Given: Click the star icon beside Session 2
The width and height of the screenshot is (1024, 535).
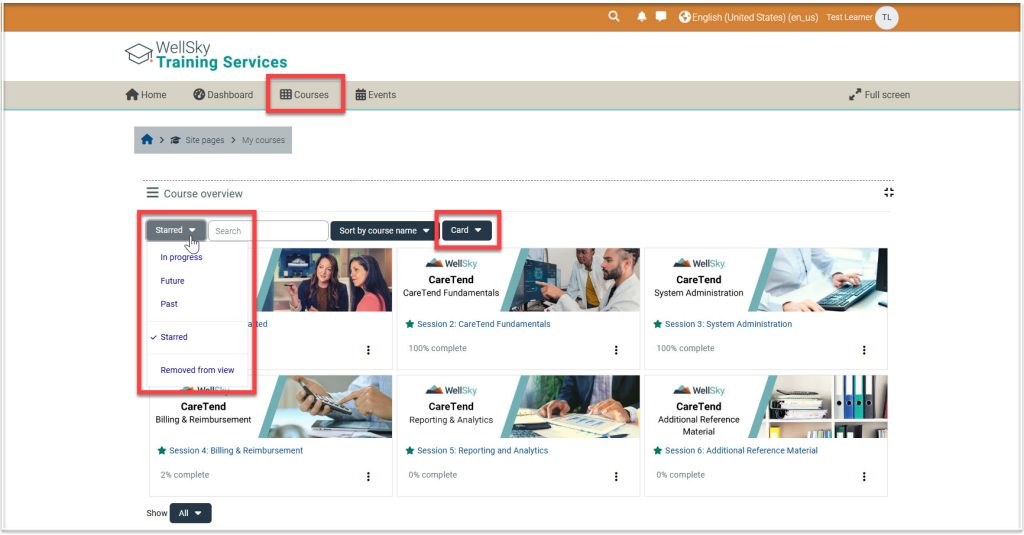Looking at the screenshot, I should coord(409,324).
